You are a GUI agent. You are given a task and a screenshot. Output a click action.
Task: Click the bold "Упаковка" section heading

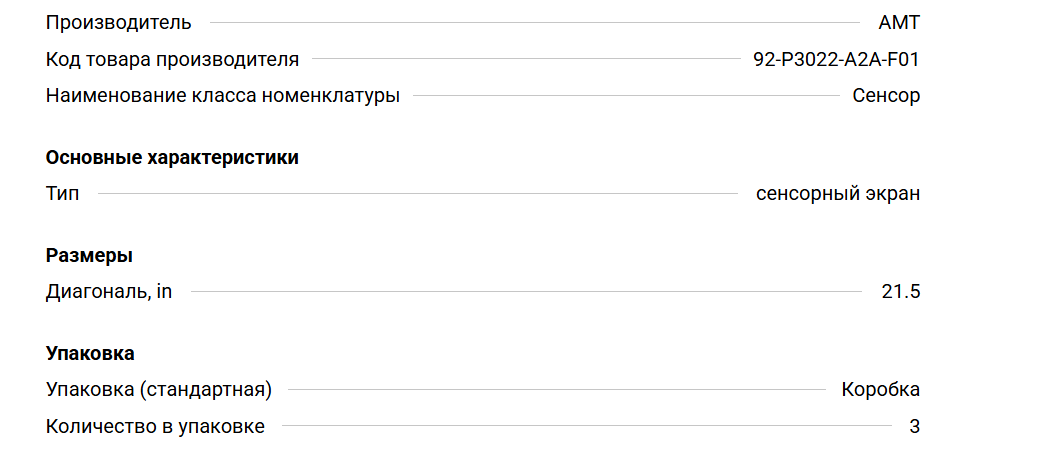tap(90, 353)
